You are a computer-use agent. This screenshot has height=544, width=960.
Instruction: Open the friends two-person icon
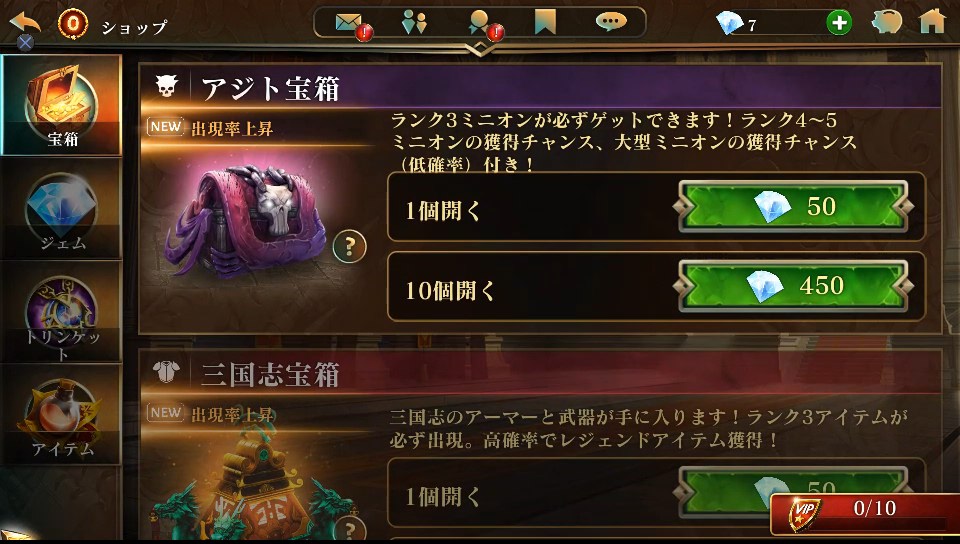coord(414,23)
